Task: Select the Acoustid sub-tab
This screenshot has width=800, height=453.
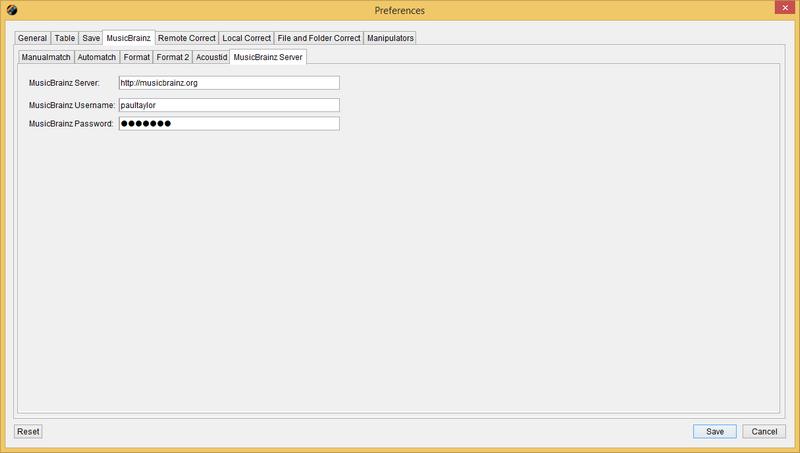Action: pyautogui.click(x=211, y=57)
